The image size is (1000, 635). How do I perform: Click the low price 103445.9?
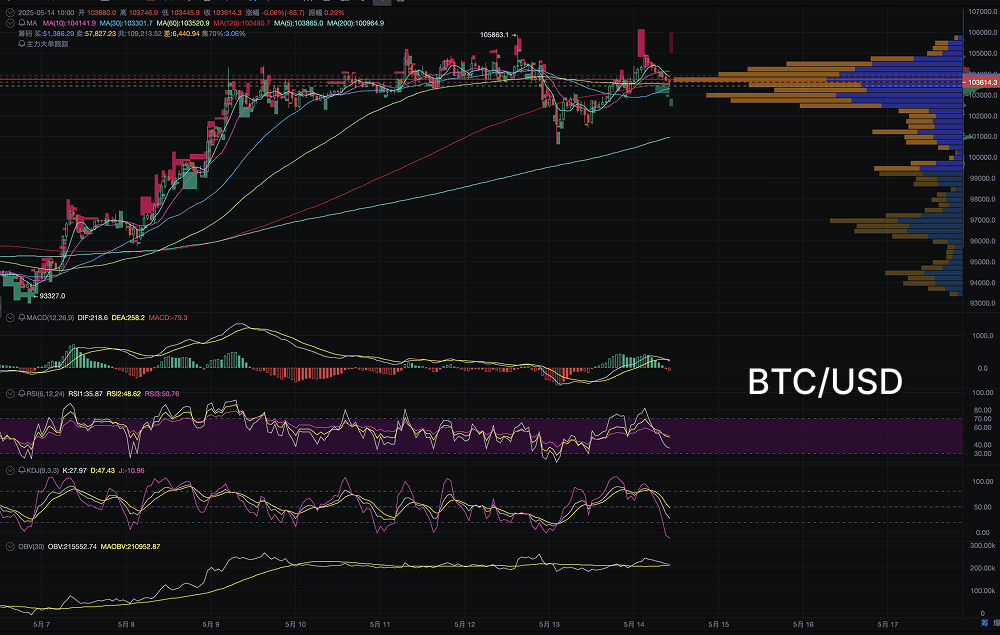tap(185, 13)
